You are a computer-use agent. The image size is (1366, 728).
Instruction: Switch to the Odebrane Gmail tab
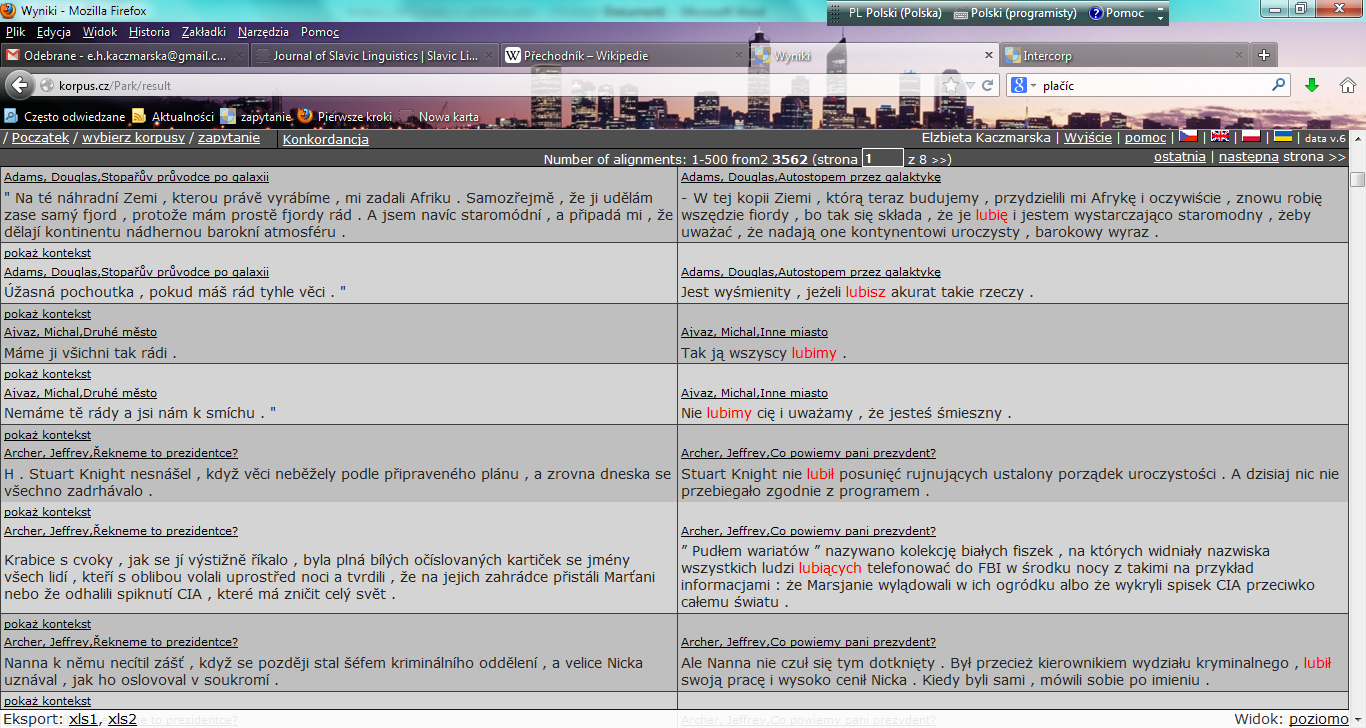pos(125,56)
